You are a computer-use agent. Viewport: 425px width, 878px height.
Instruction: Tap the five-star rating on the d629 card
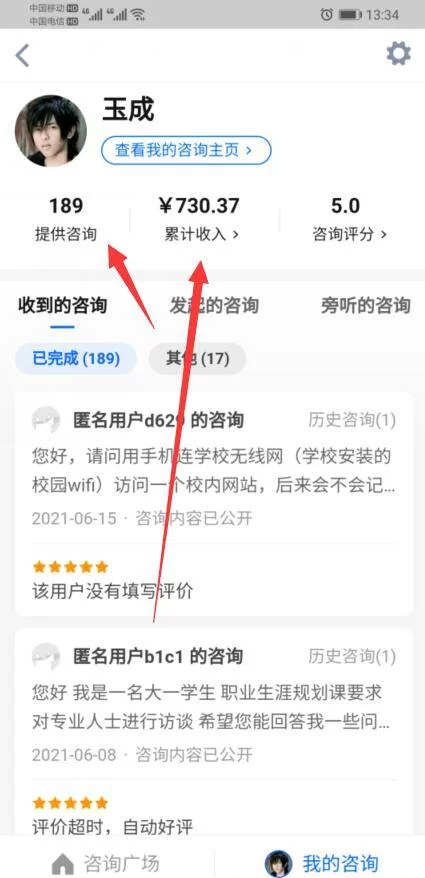tap(70, 567)
